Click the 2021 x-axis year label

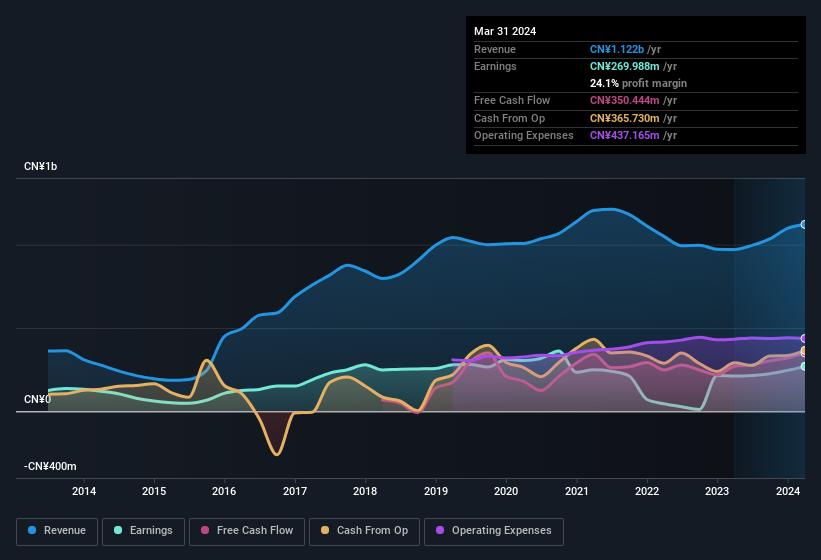[577, 491]
